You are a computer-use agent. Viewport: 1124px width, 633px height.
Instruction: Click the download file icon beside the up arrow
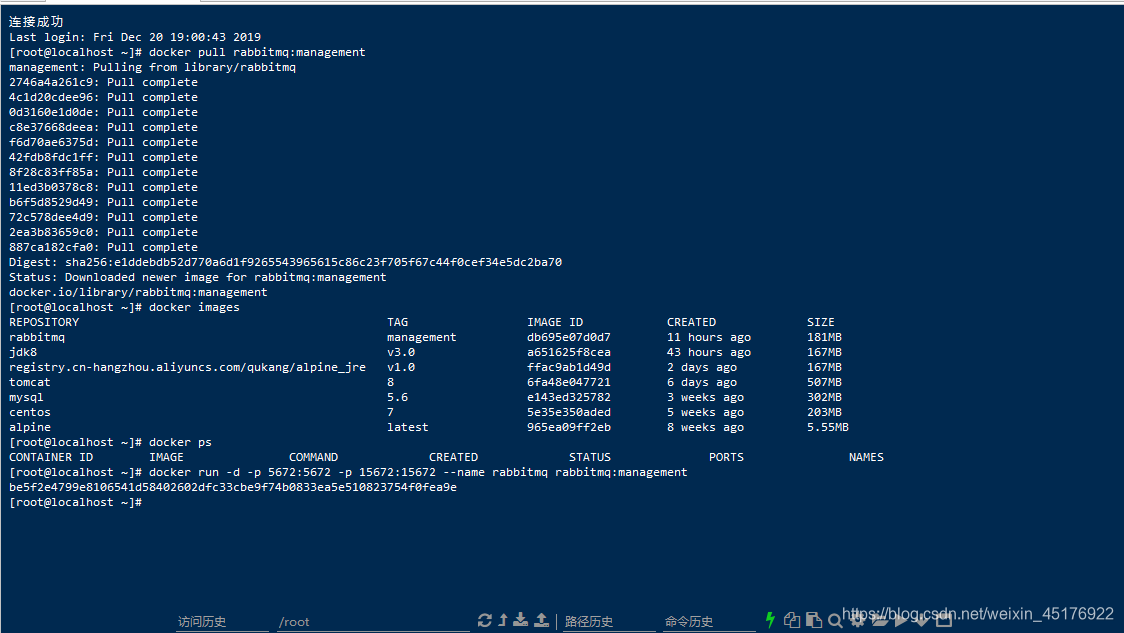coord(520,620)
